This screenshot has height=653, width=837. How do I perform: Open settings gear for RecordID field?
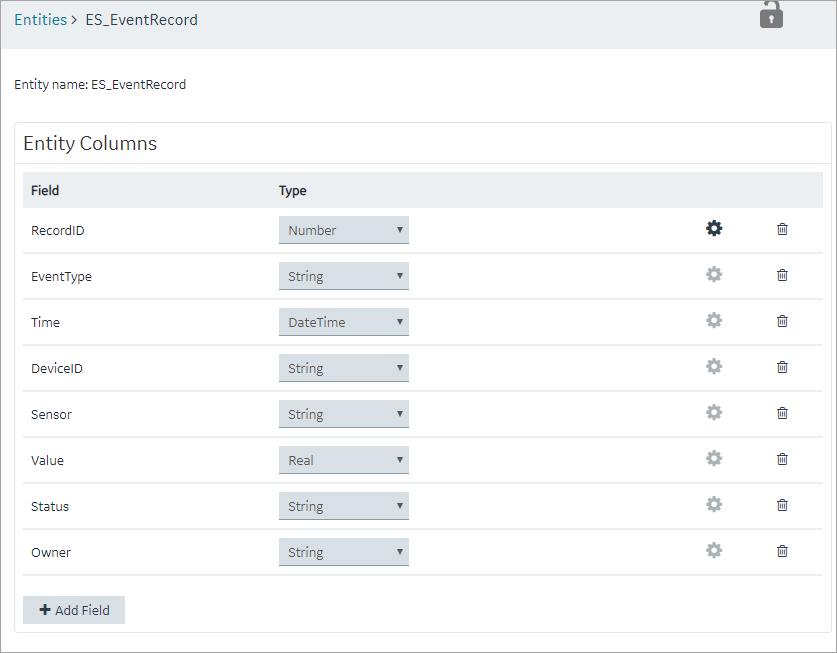pyautogui.click(x=714, y=229)
